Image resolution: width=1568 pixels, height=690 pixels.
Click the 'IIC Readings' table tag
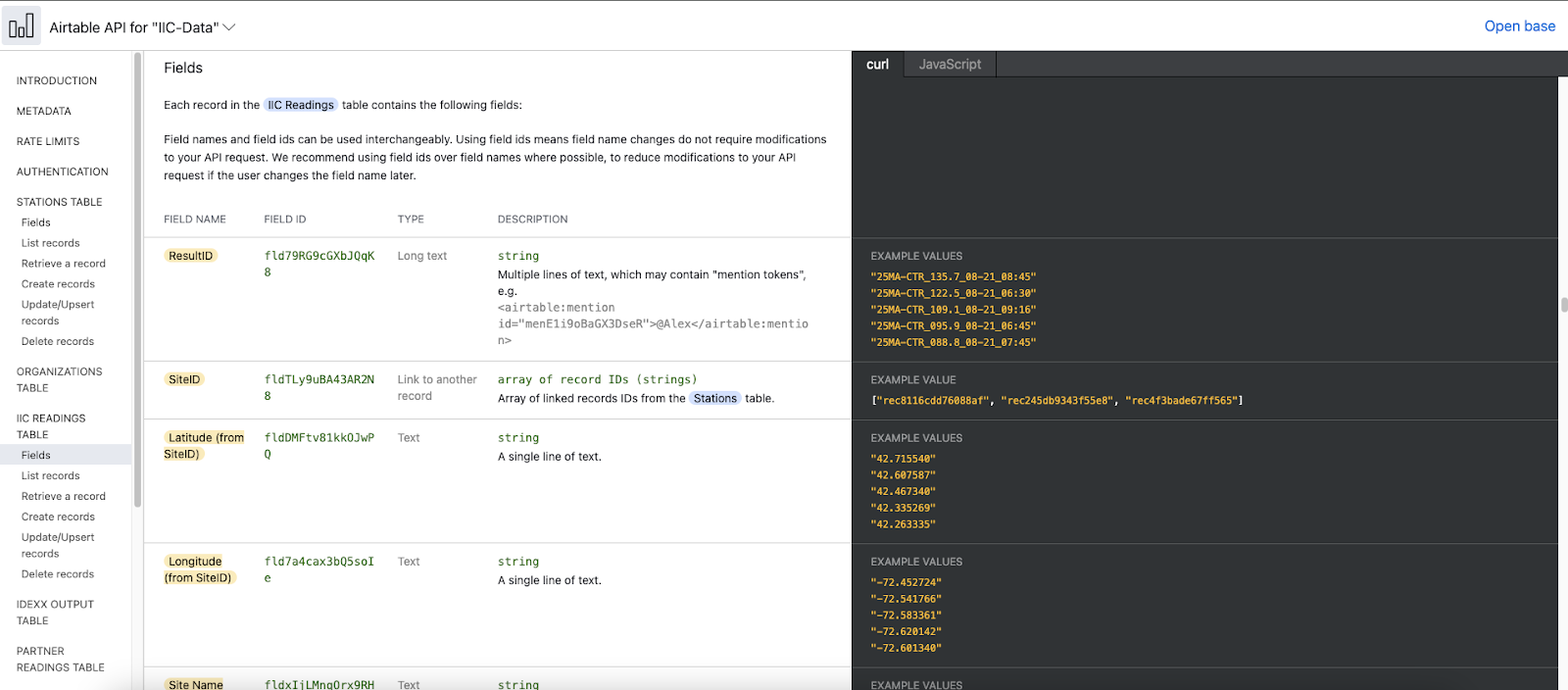(x=301, y=105)
